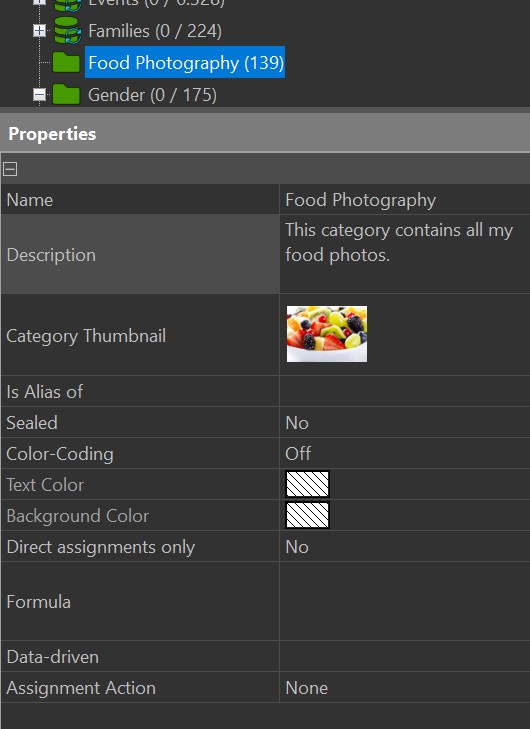Select the Category Thumbnail property label
530x729 pixels.
tap(86, 336)
